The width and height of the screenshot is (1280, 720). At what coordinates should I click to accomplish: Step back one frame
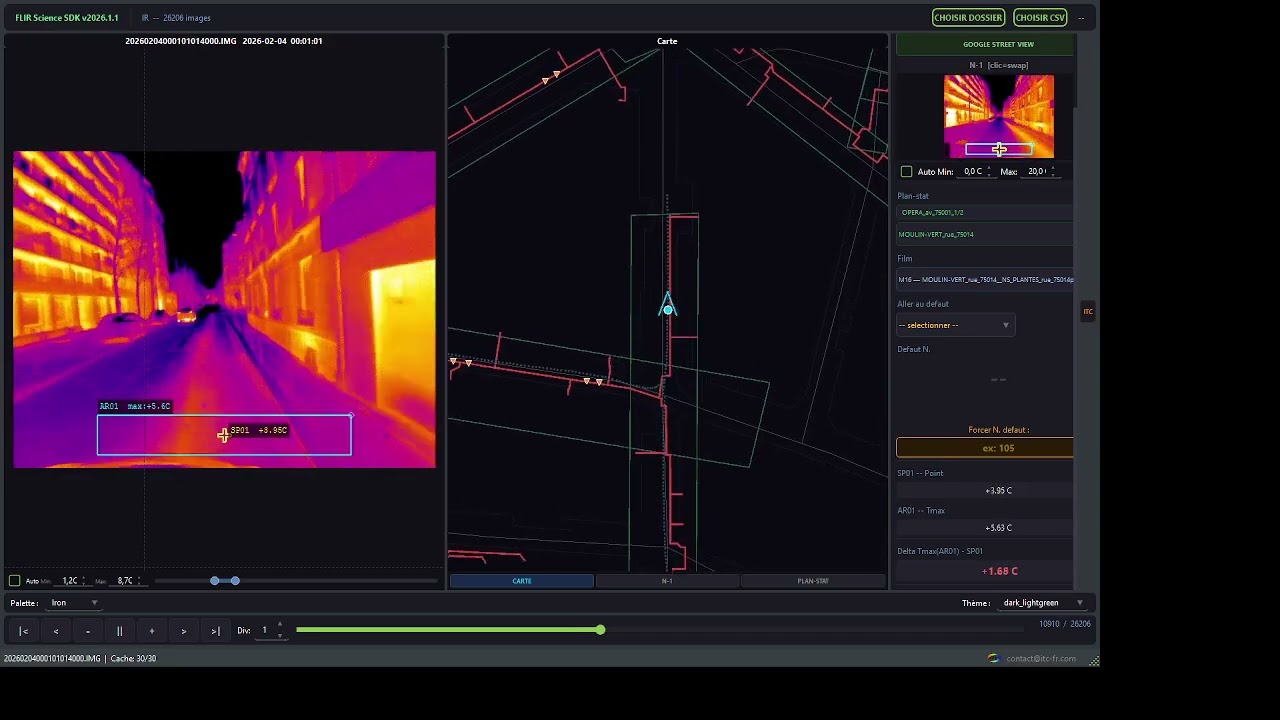pyautogui.click(x=56, y=631)
